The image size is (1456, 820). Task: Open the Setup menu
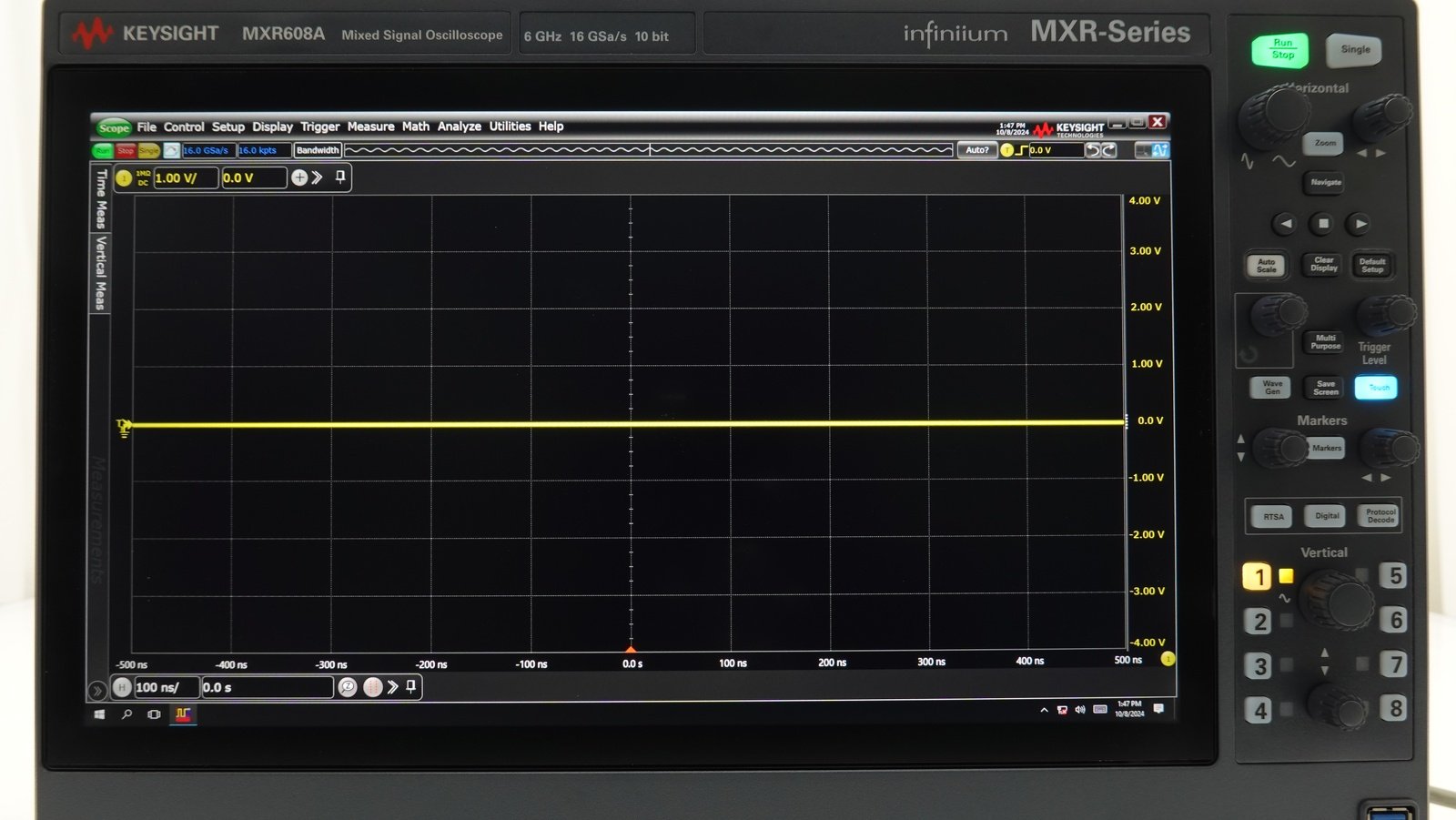tap(228, 127)
